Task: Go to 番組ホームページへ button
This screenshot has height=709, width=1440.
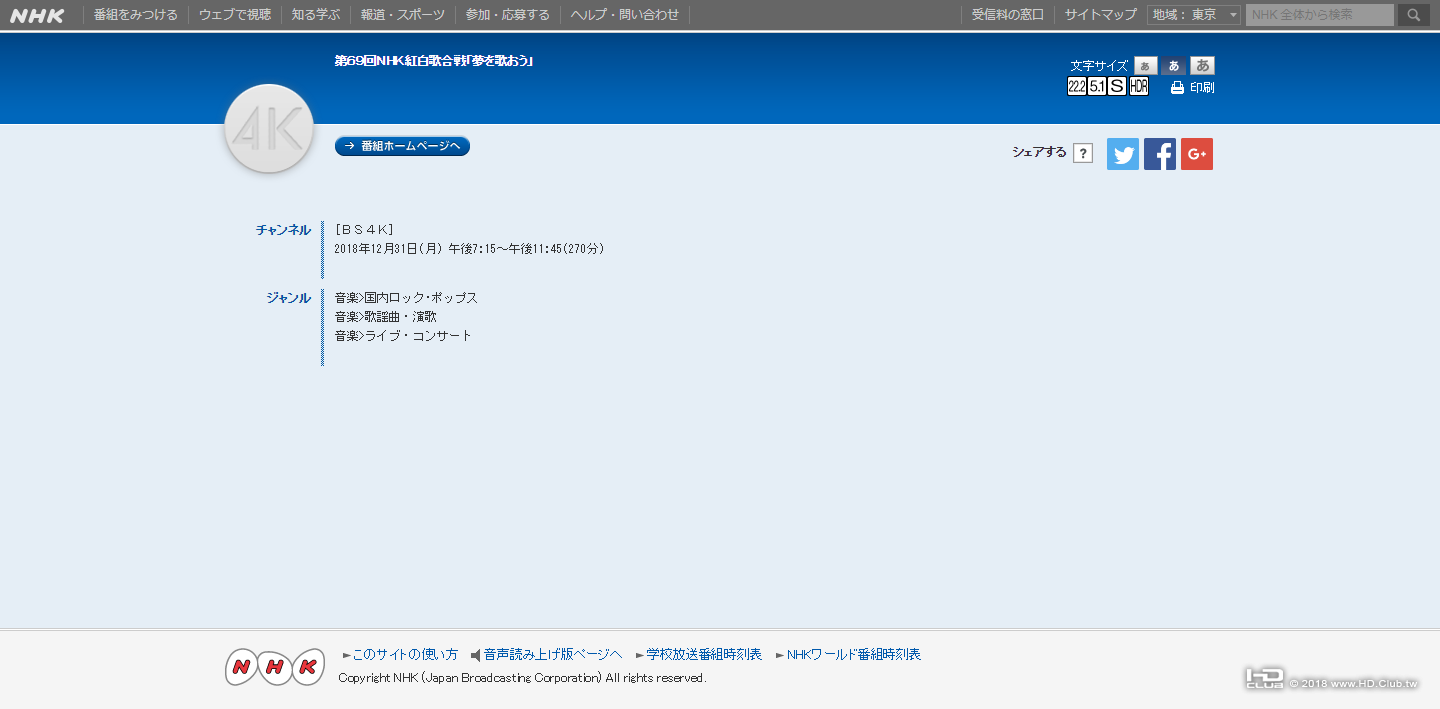Action: pyautogui.click(x=402, y=146)
